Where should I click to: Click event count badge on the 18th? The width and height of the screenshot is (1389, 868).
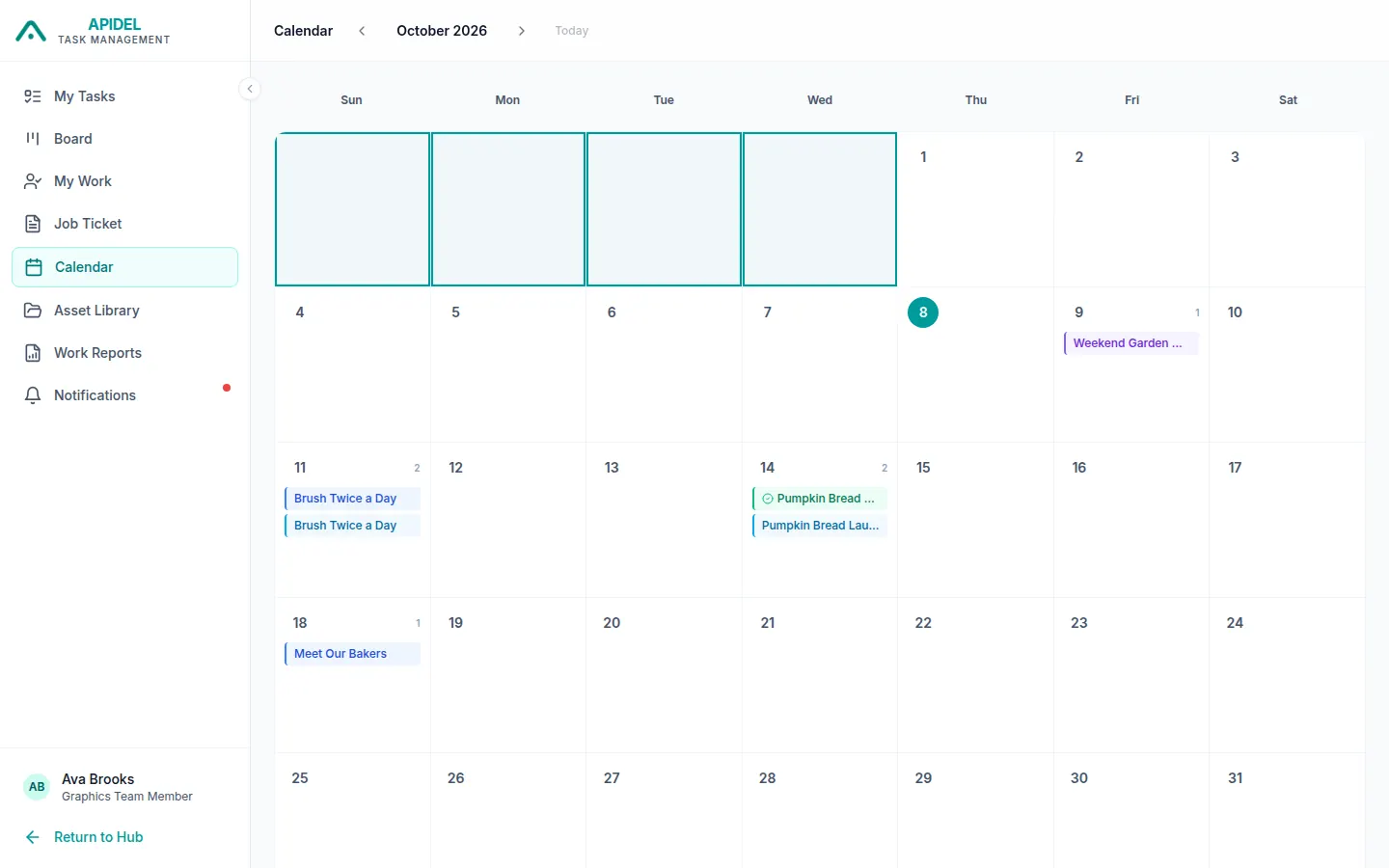coord(418,623)
